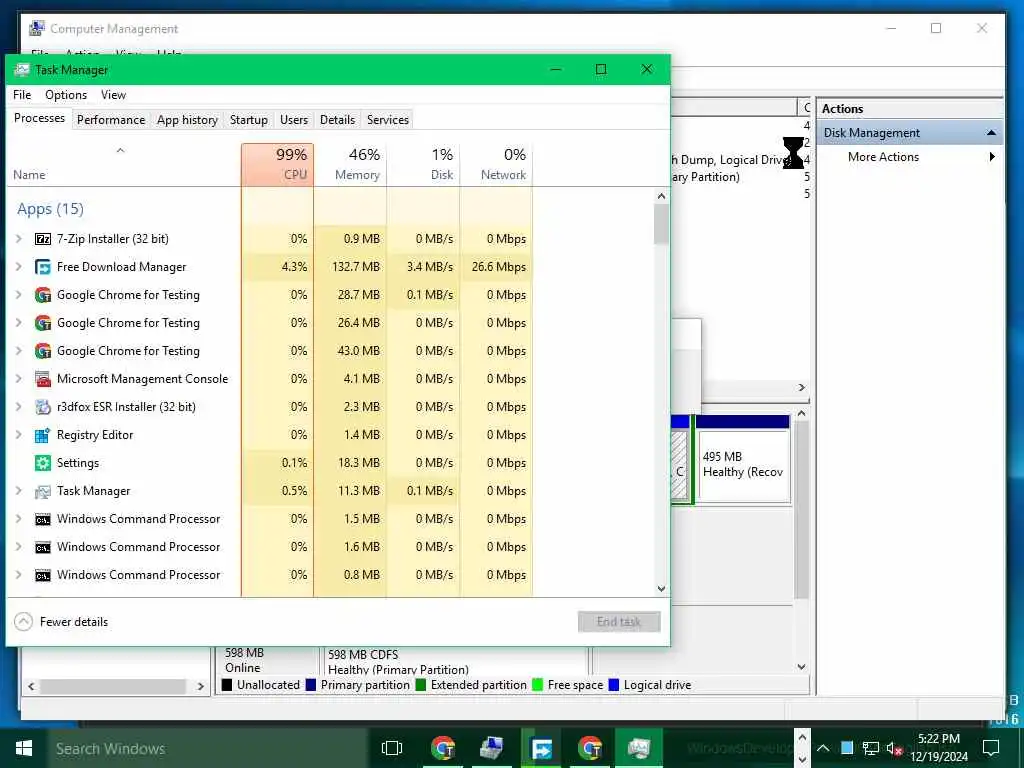Click the process list vertical scrollbar thumb
This screenshot has height=768, width=1024.
tap(662, 223)
